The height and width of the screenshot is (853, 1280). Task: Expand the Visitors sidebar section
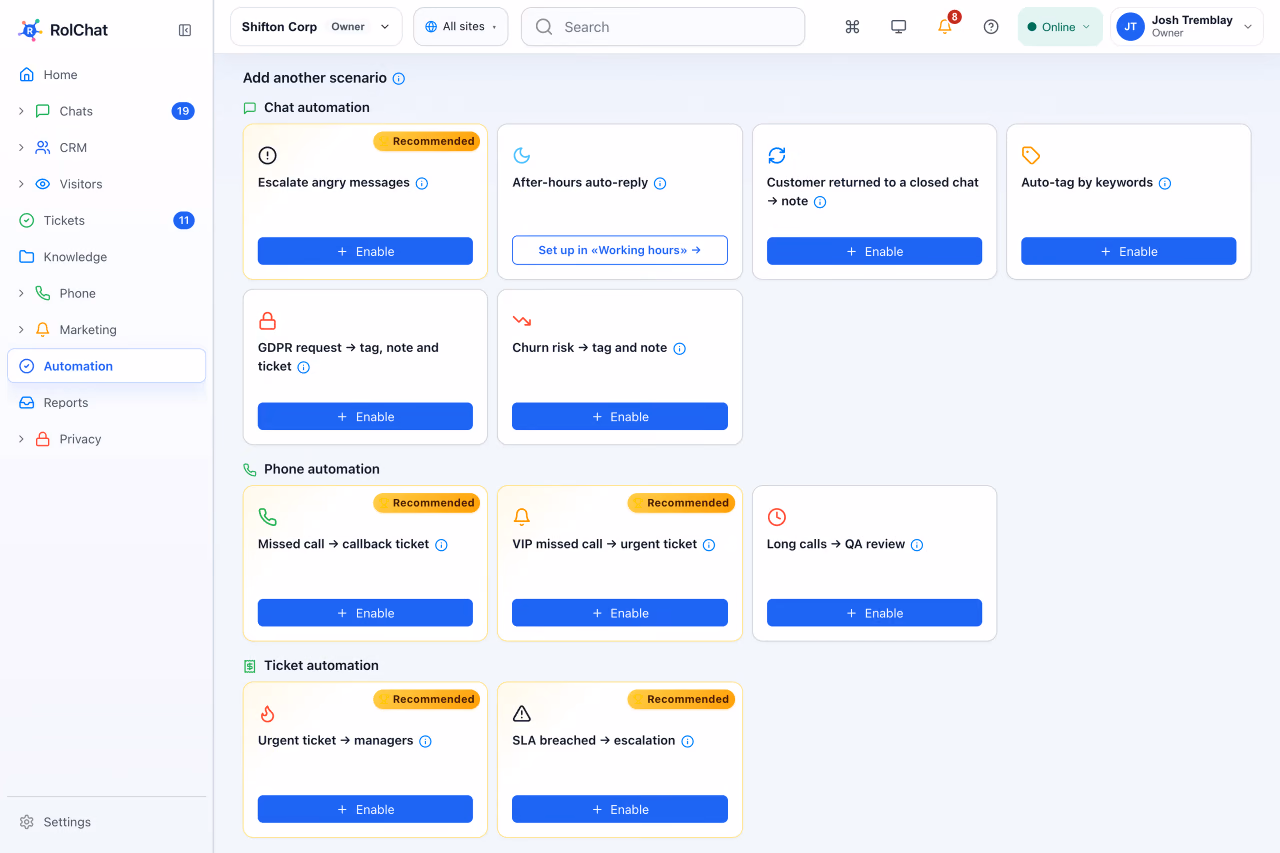(x=21, y=184)
